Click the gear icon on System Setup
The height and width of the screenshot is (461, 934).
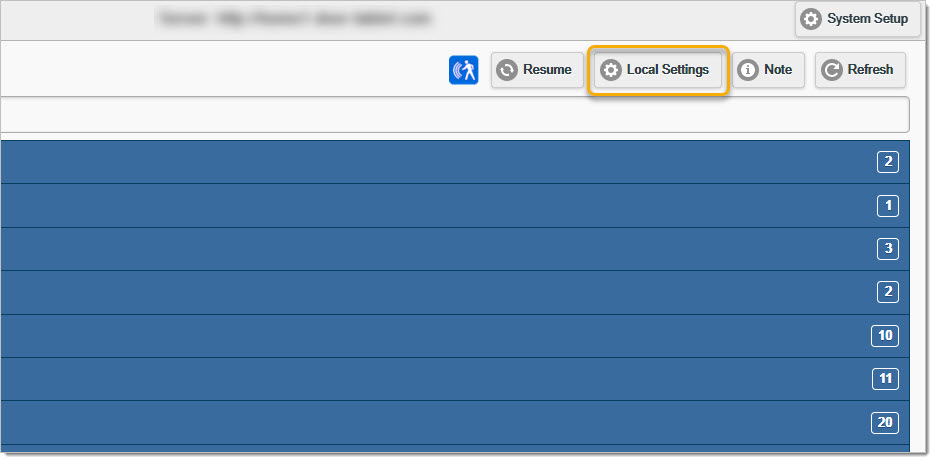(810, 19)
